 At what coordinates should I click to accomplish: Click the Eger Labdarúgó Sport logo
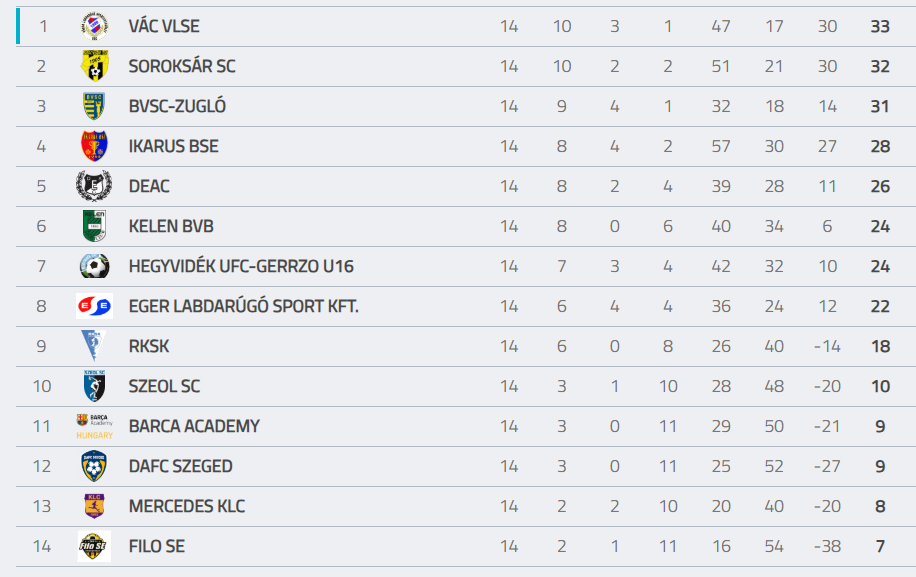point(94,306)
